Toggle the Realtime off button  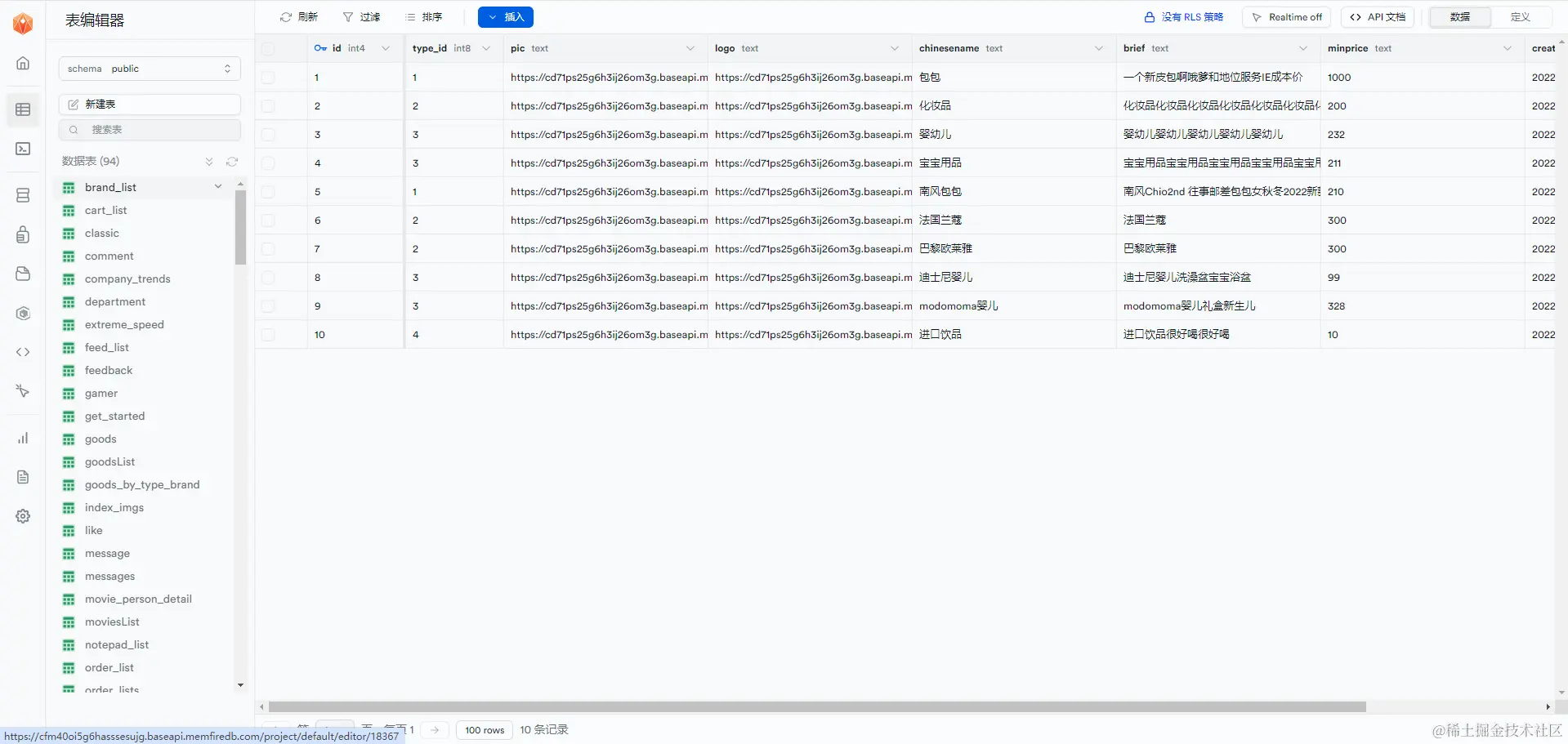coord(1287,17)
